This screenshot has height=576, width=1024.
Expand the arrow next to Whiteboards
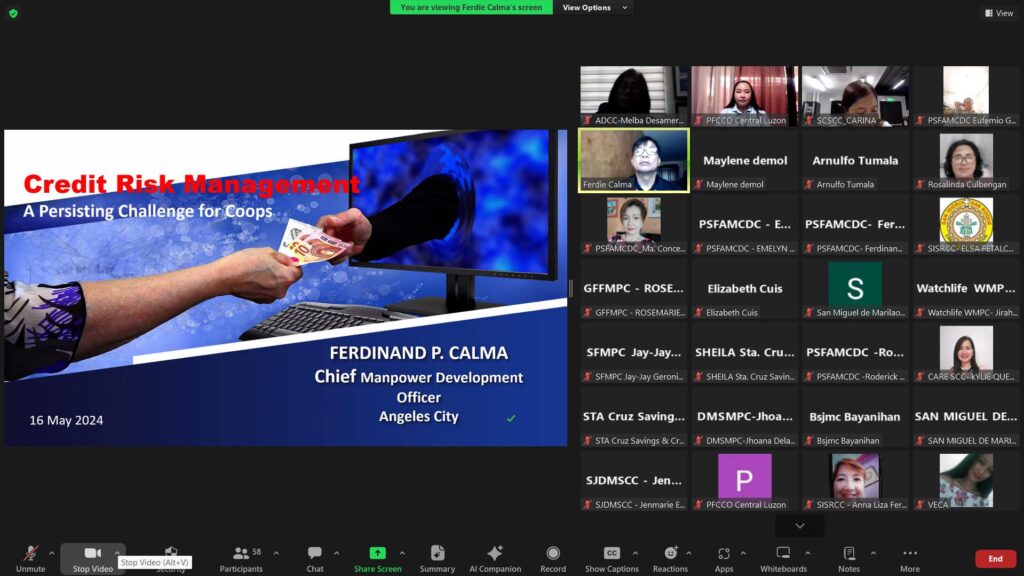[x=808, y=553]
